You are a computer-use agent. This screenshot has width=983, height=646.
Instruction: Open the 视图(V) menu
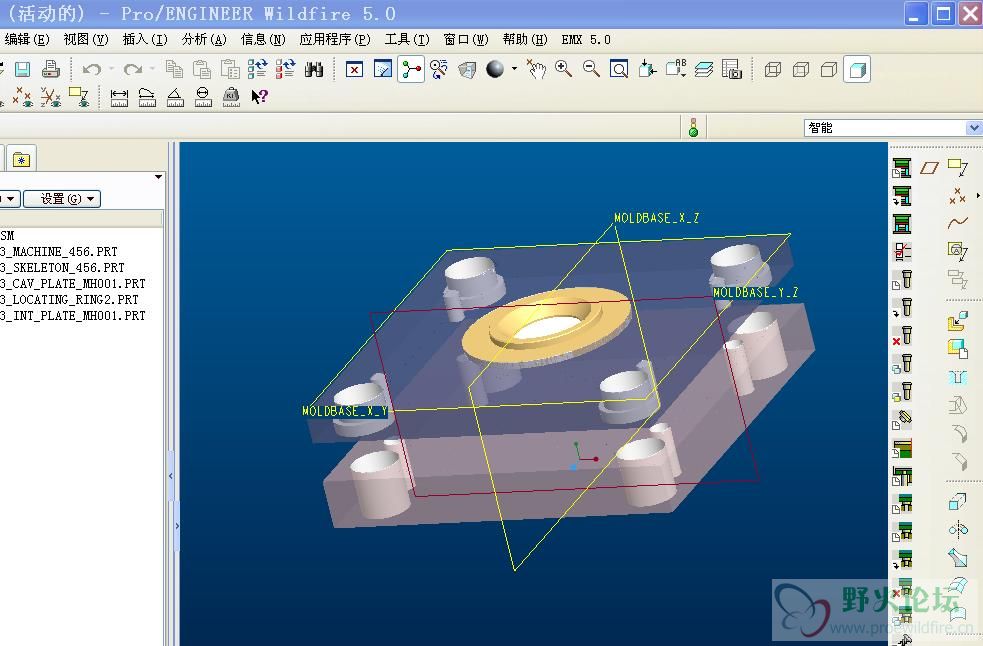[86, 40]
